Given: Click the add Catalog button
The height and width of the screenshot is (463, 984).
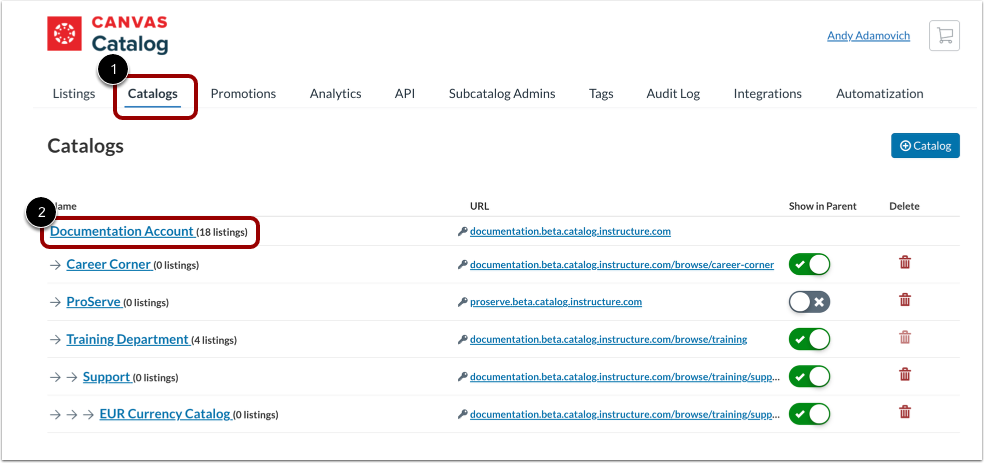Looking at the screenshot, I should [x=925, y=146].
